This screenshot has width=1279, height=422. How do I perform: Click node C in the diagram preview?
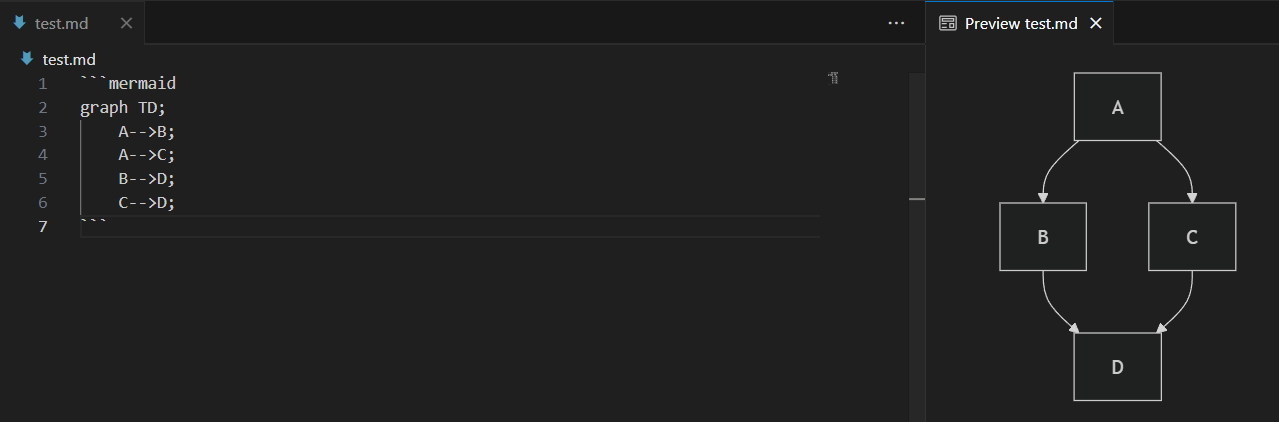1192,237
